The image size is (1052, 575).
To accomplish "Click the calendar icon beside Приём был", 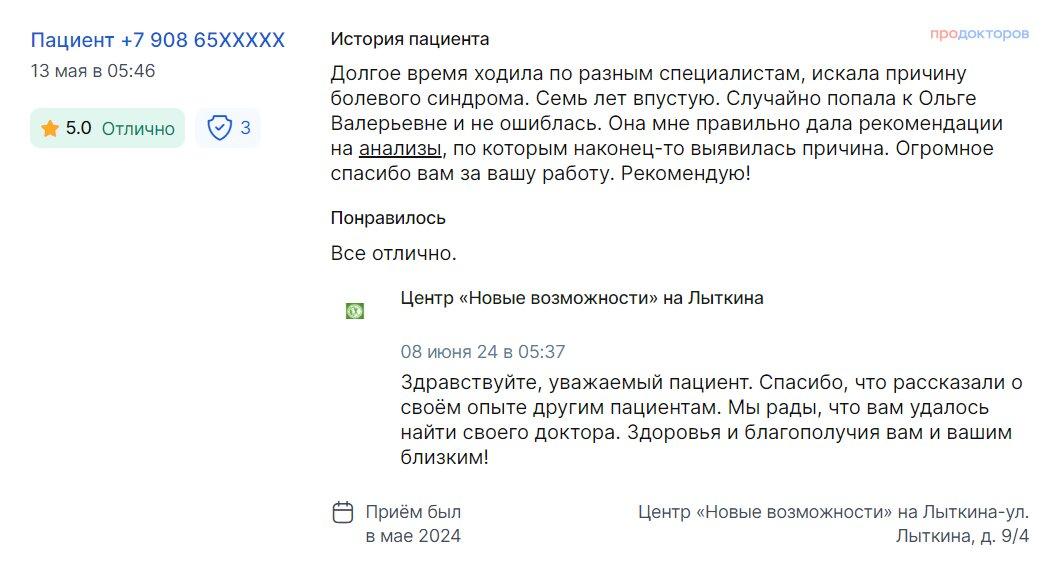I will 343,512.
